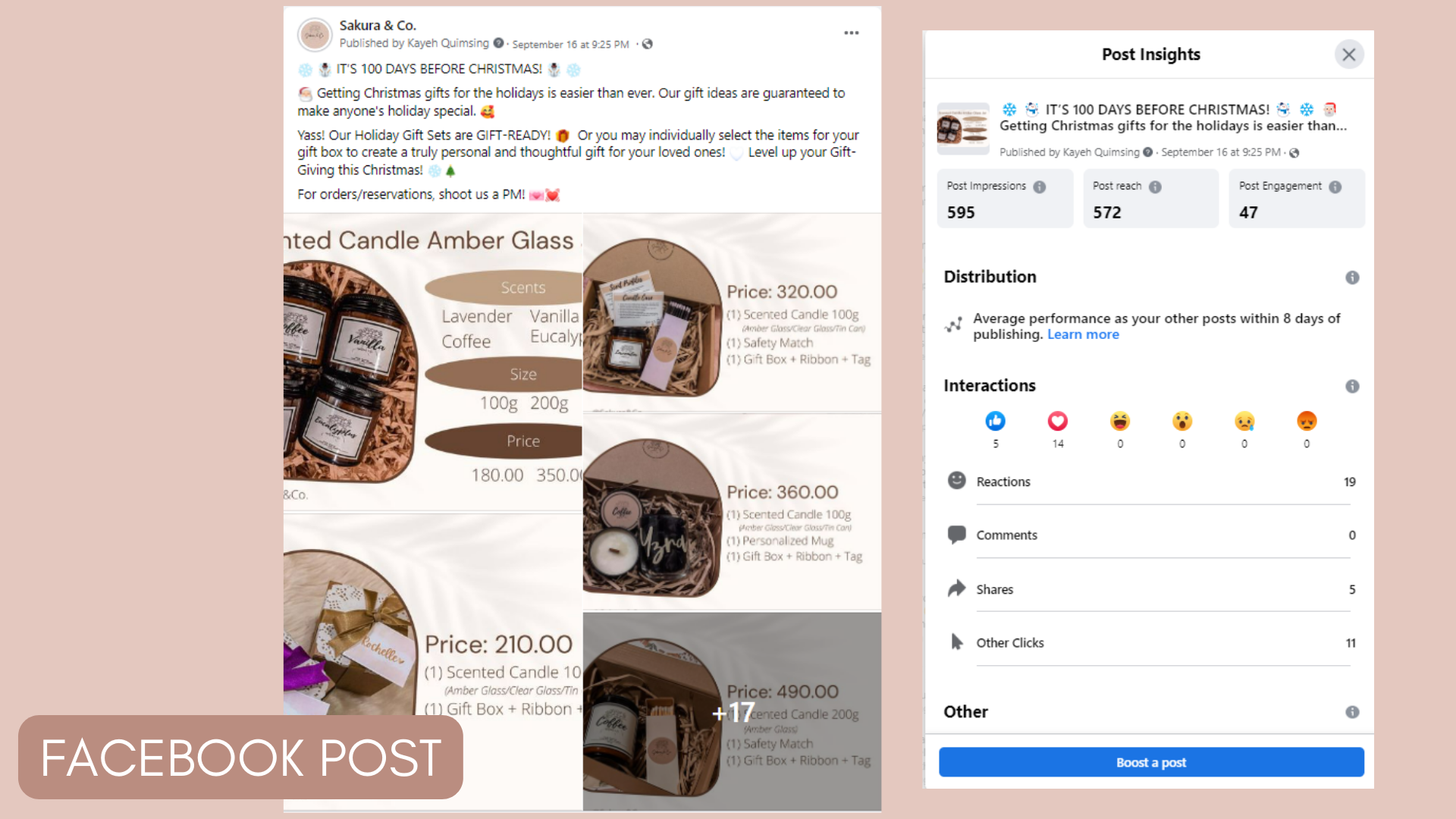Select the Haha reaction icon
Screen dimensions: 1456x819
[x=1119, y=421]
